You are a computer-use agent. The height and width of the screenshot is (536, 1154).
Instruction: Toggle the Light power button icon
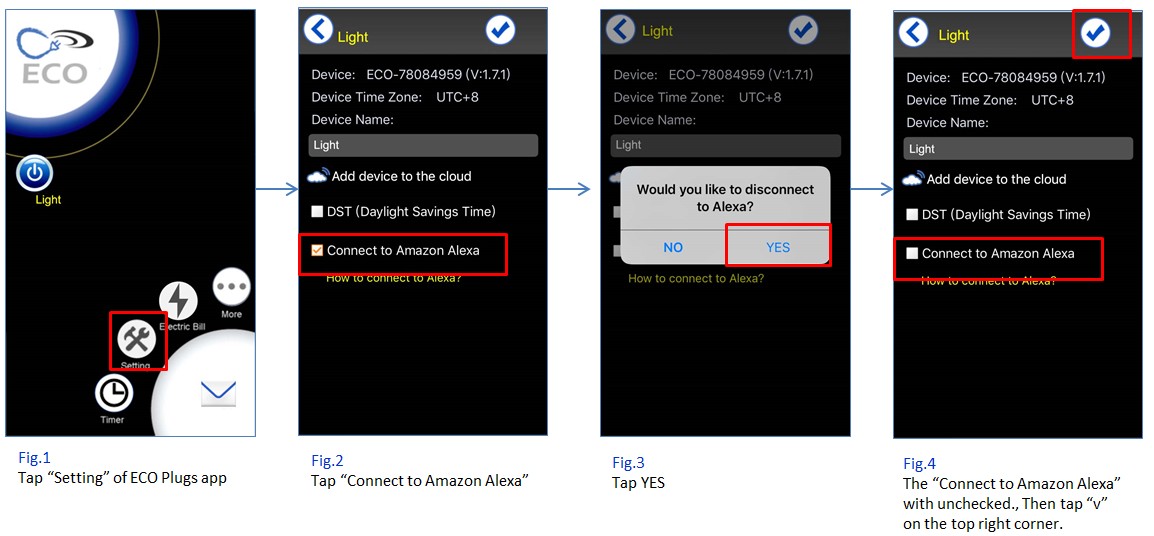click(x=34, y=174)
